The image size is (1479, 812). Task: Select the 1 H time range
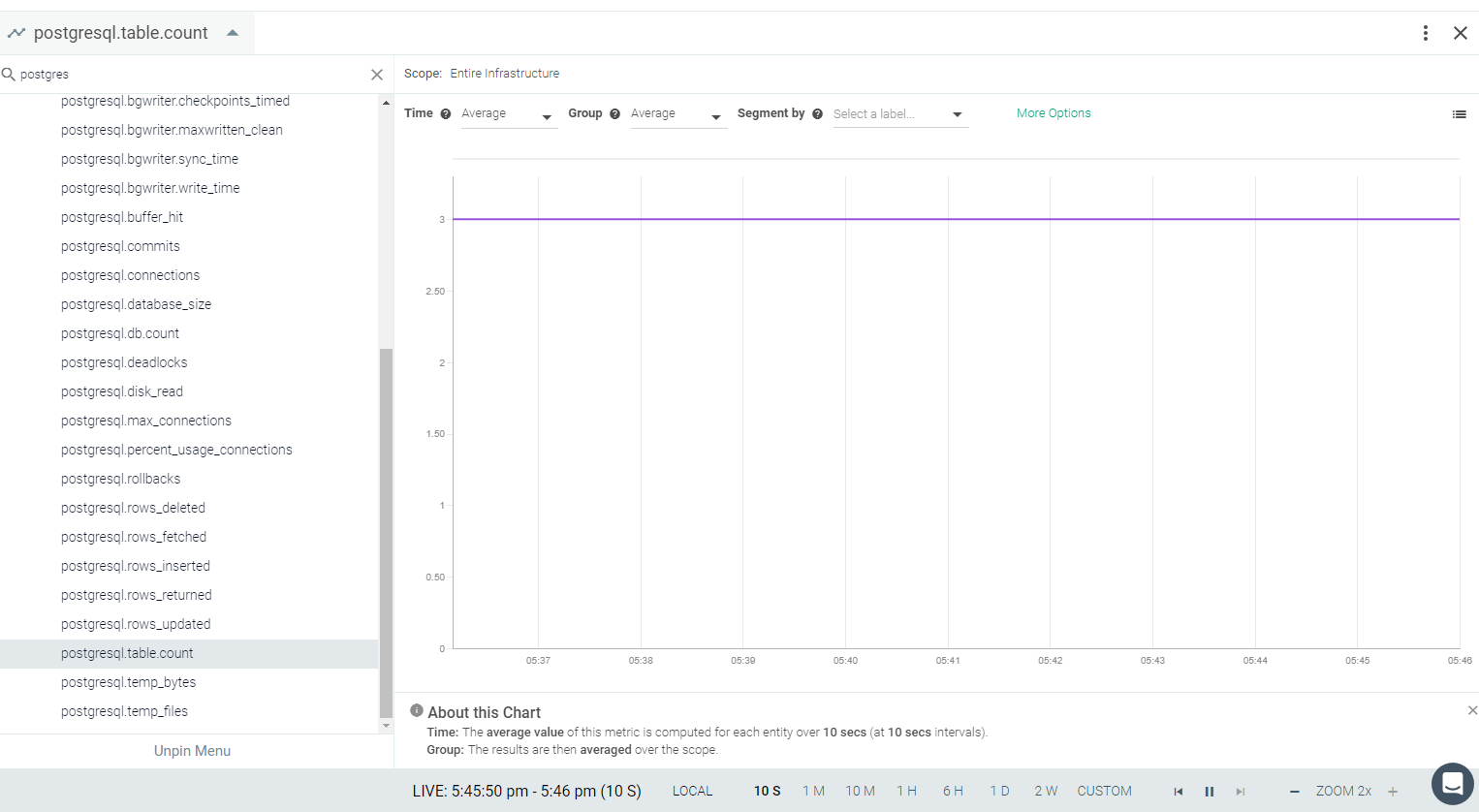906,791
